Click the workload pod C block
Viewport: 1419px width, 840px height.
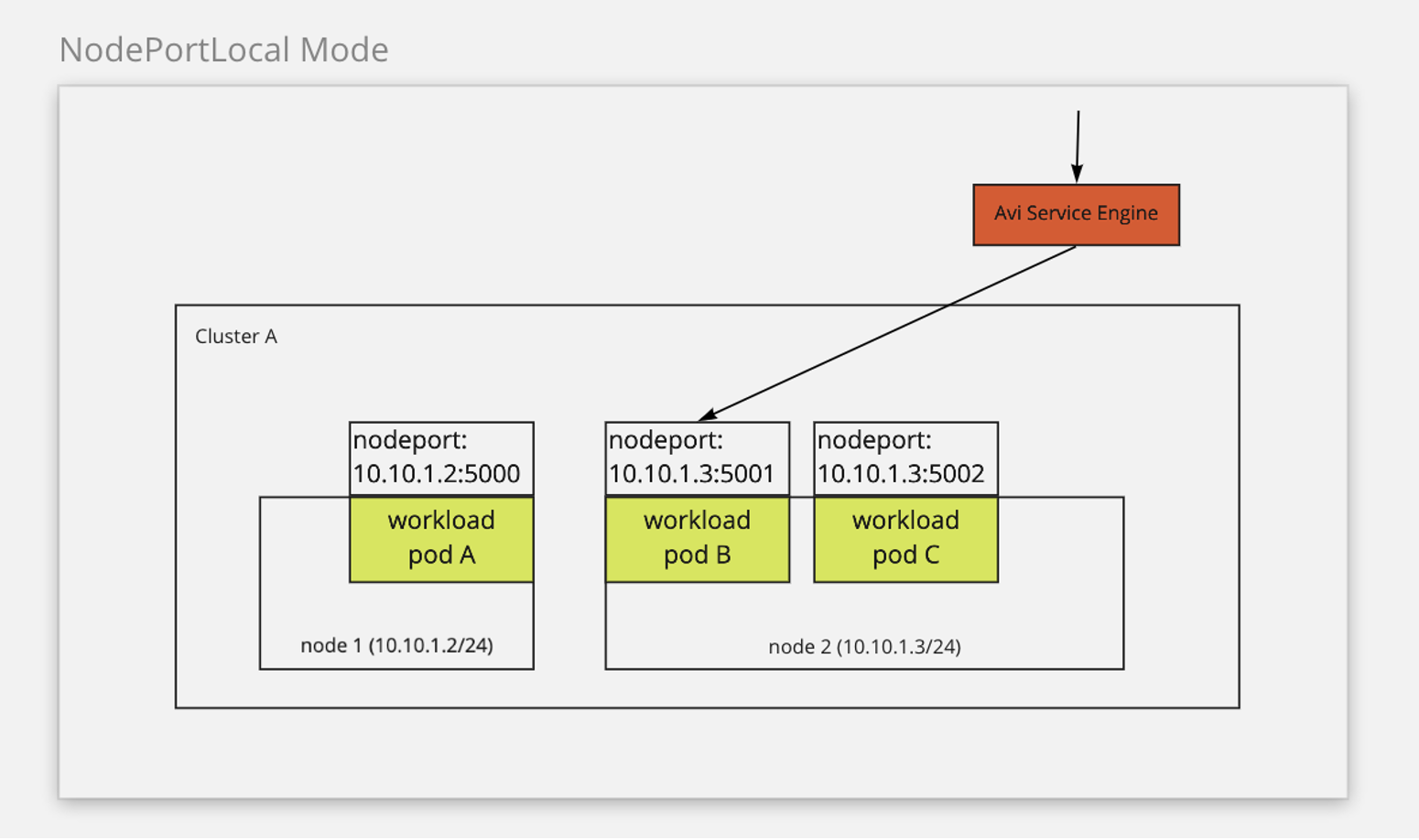click(x=905, y=539)
